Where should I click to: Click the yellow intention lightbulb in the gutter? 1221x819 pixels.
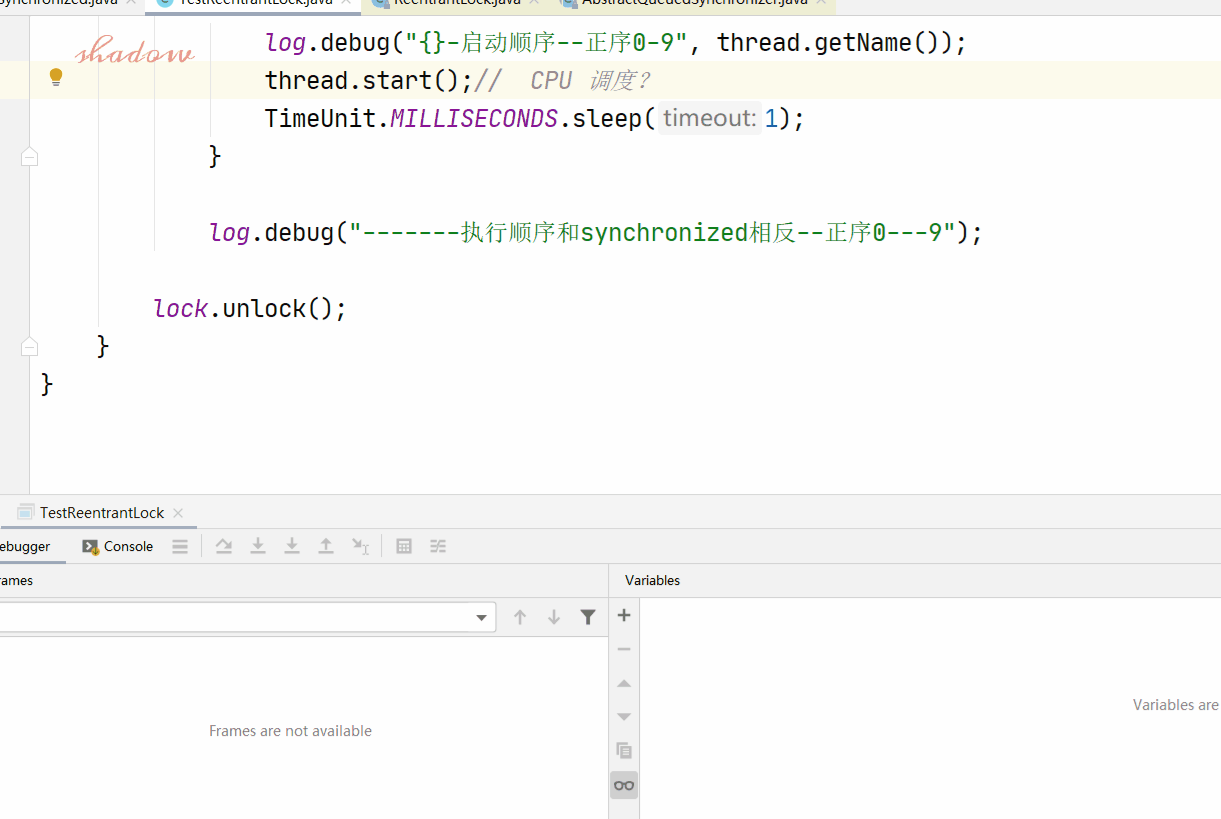56,77
